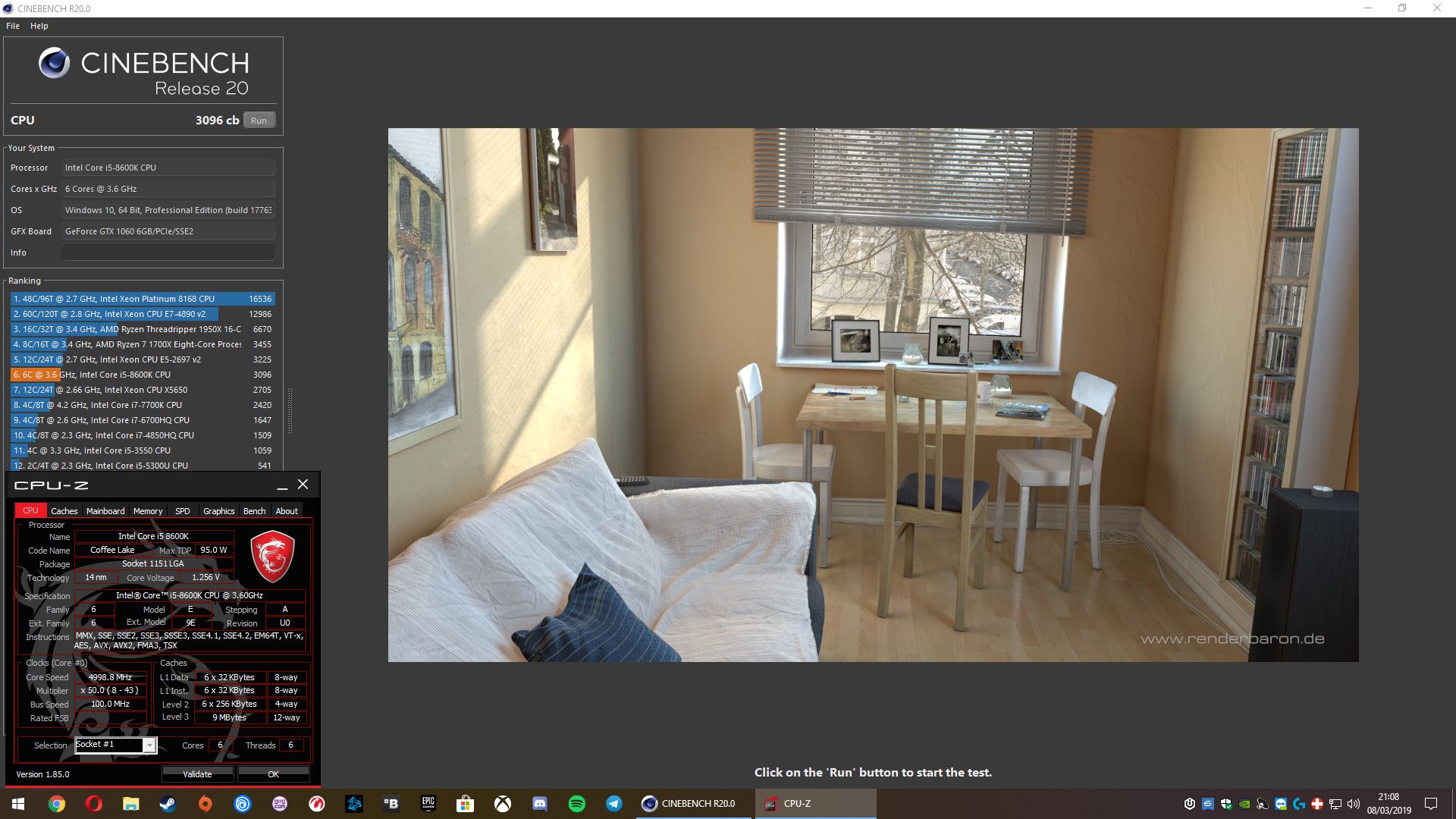
Task: Click the Processor field showing i5-8600K
Action: [168, 168]
